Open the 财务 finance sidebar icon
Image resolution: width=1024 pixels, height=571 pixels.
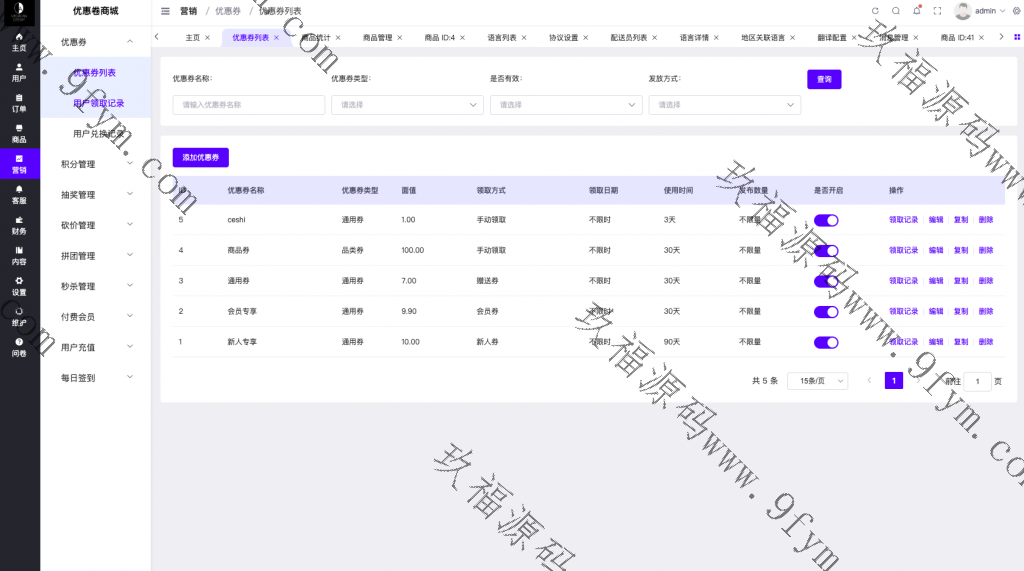[19, 225]
